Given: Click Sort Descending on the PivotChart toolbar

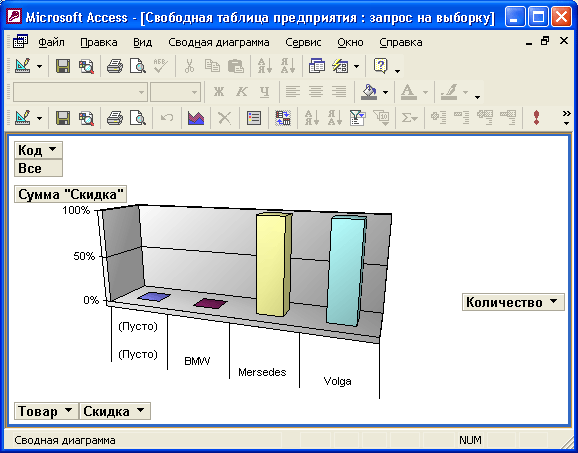Looking at the screenshot, I should [x=335, y=118].
